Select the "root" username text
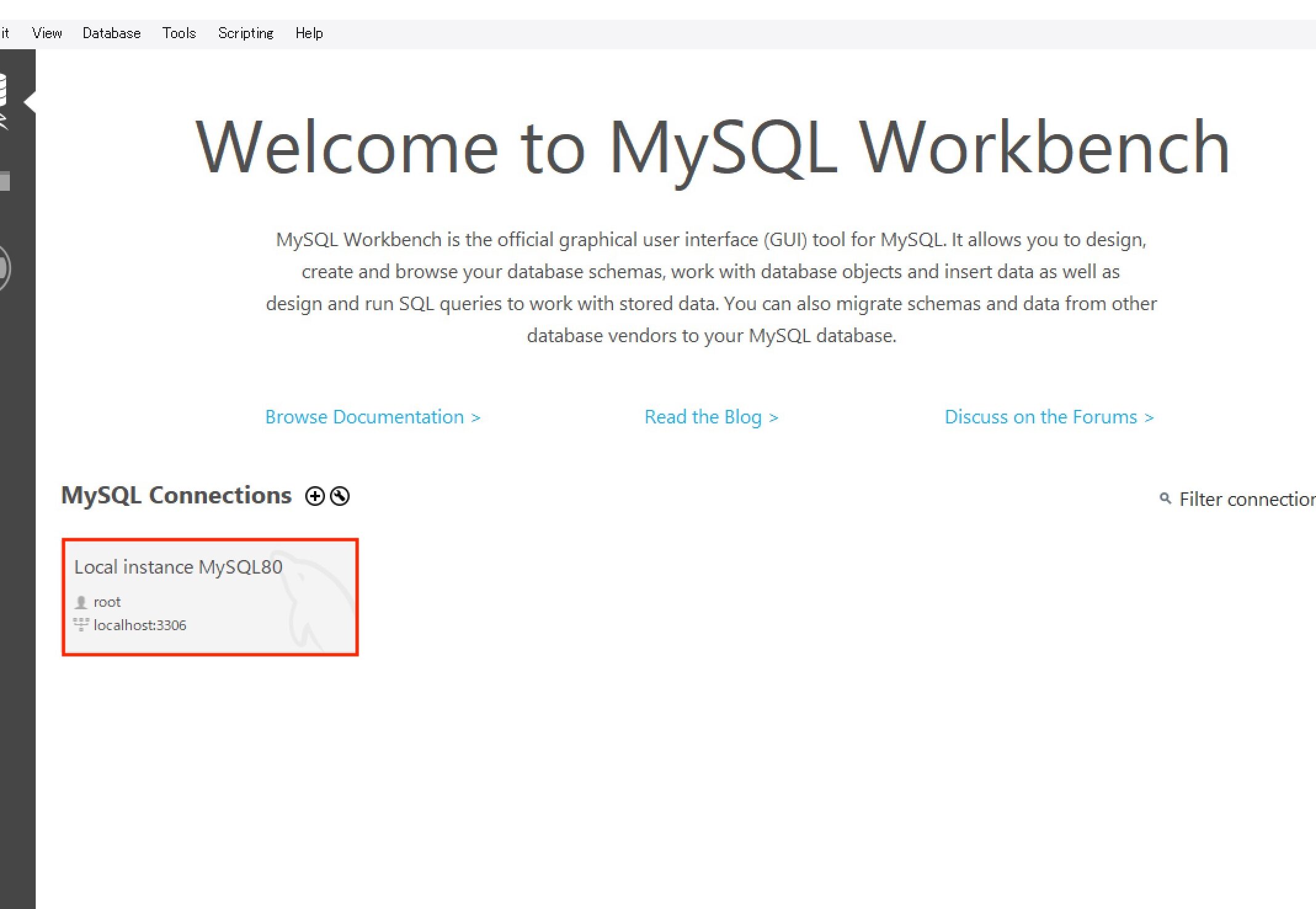The image size is (1316, 909). [x=107, y=602]
